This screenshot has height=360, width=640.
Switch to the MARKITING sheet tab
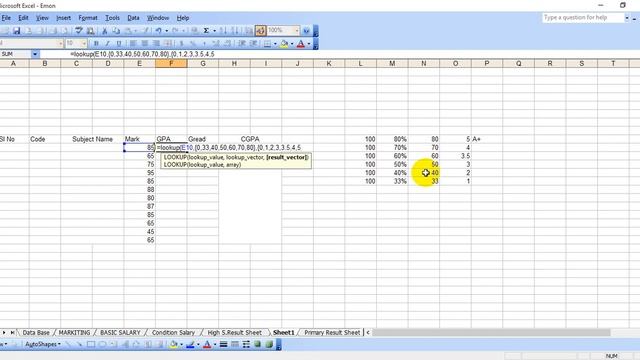tap(74, 333)
